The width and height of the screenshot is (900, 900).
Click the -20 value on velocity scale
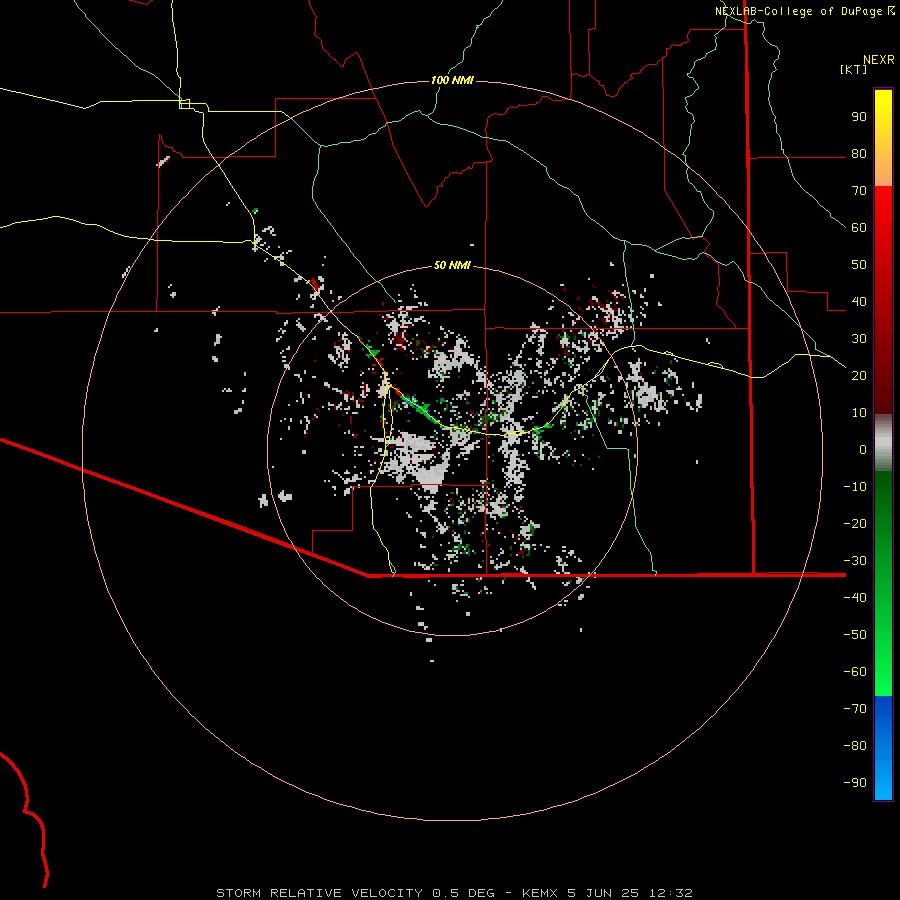pyautogui.click(x=855, y=523)
